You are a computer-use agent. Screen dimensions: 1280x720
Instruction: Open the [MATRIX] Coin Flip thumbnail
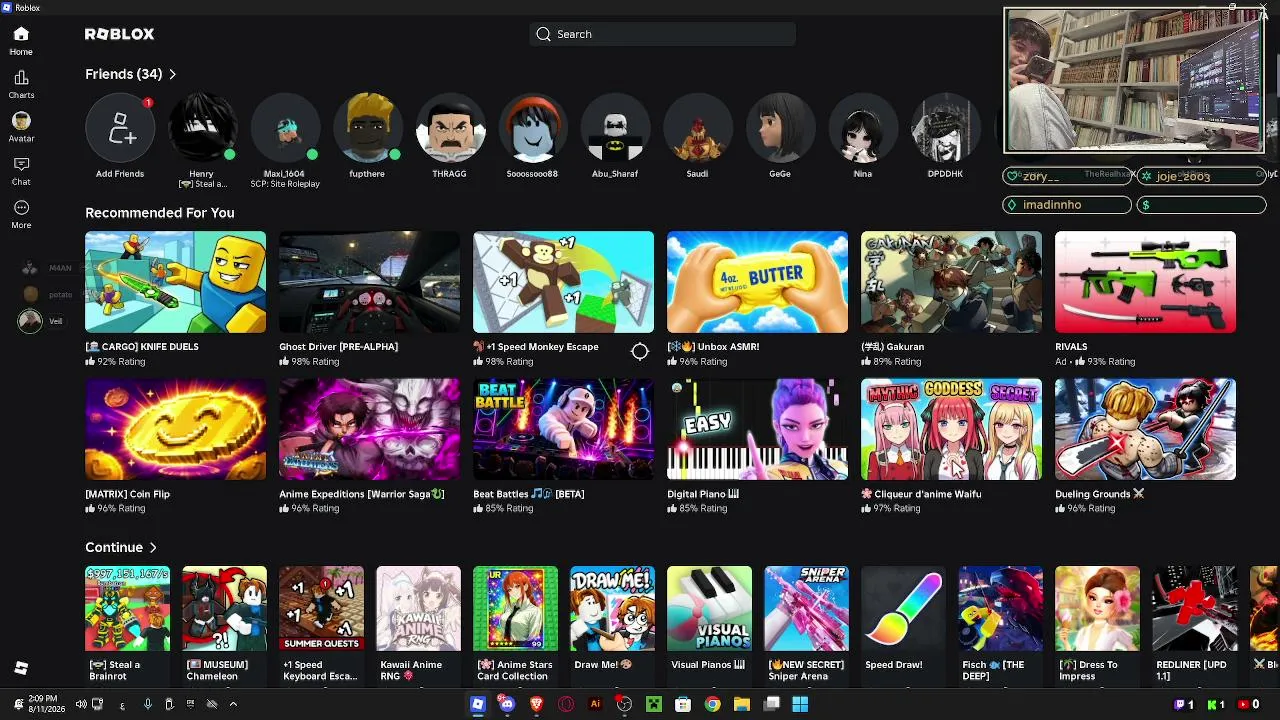[176, 429]
